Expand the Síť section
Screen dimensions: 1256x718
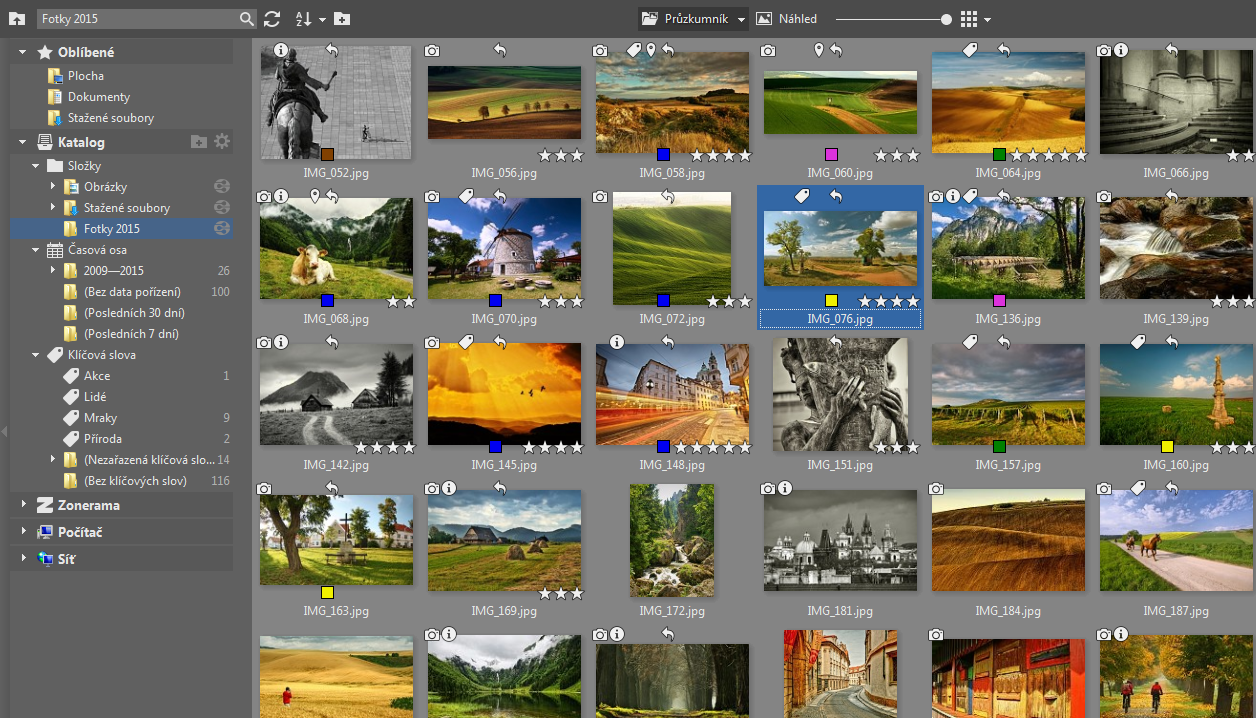(x=22, y=559)
